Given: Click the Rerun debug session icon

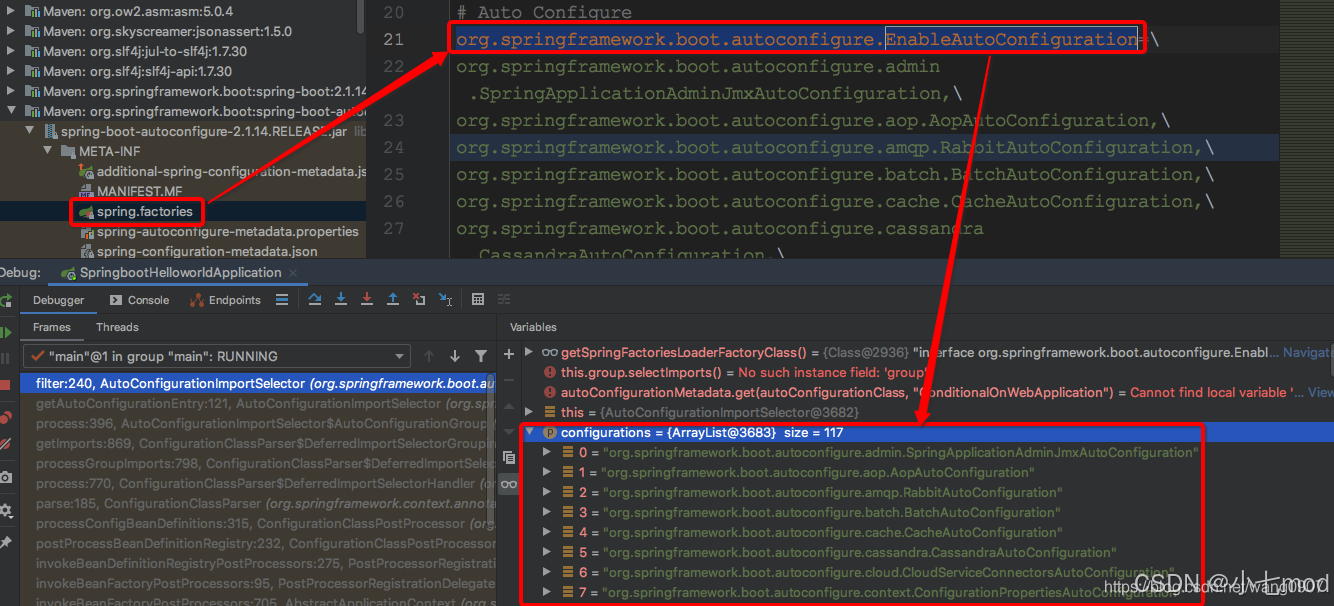Looking at the screenshot, I should (5, 300).
